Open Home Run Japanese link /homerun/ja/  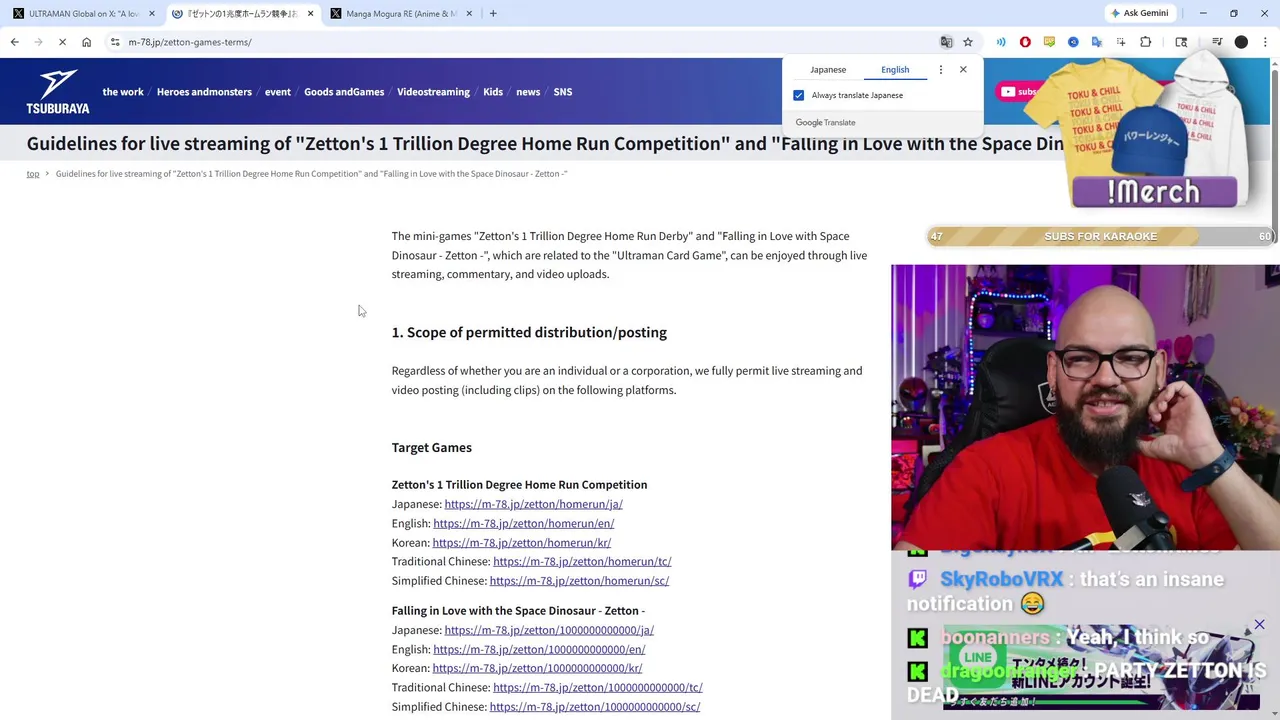533,504
